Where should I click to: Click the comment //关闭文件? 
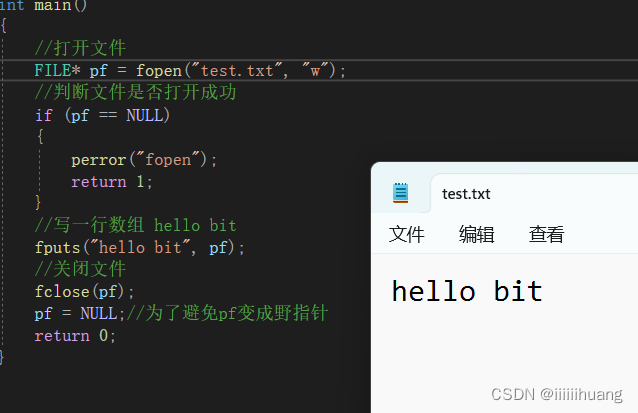click(80, 269)
